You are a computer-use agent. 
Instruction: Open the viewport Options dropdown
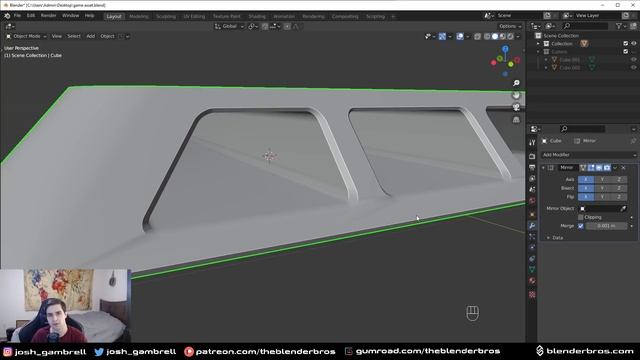pyautogui.click(x=510, y=26)
